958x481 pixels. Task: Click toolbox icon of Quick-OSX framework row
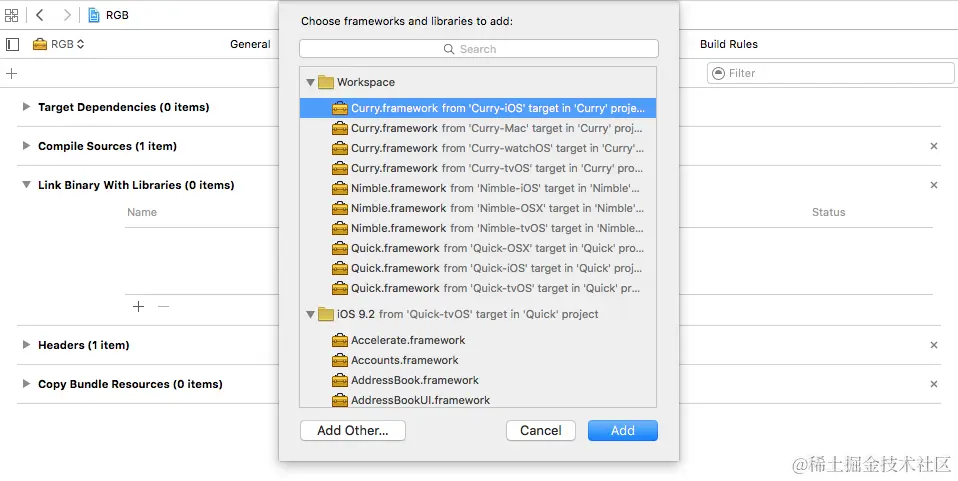(340, 248)
